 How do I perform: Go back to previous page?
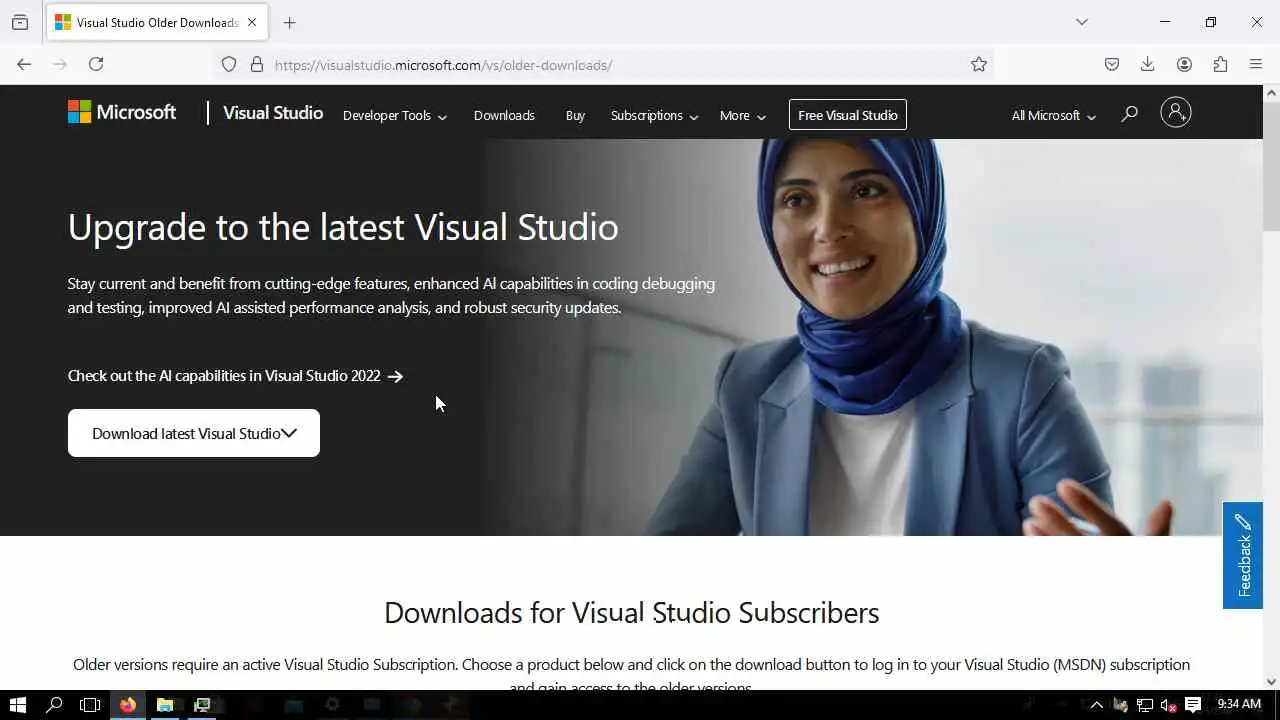click(x=24, y=64)
